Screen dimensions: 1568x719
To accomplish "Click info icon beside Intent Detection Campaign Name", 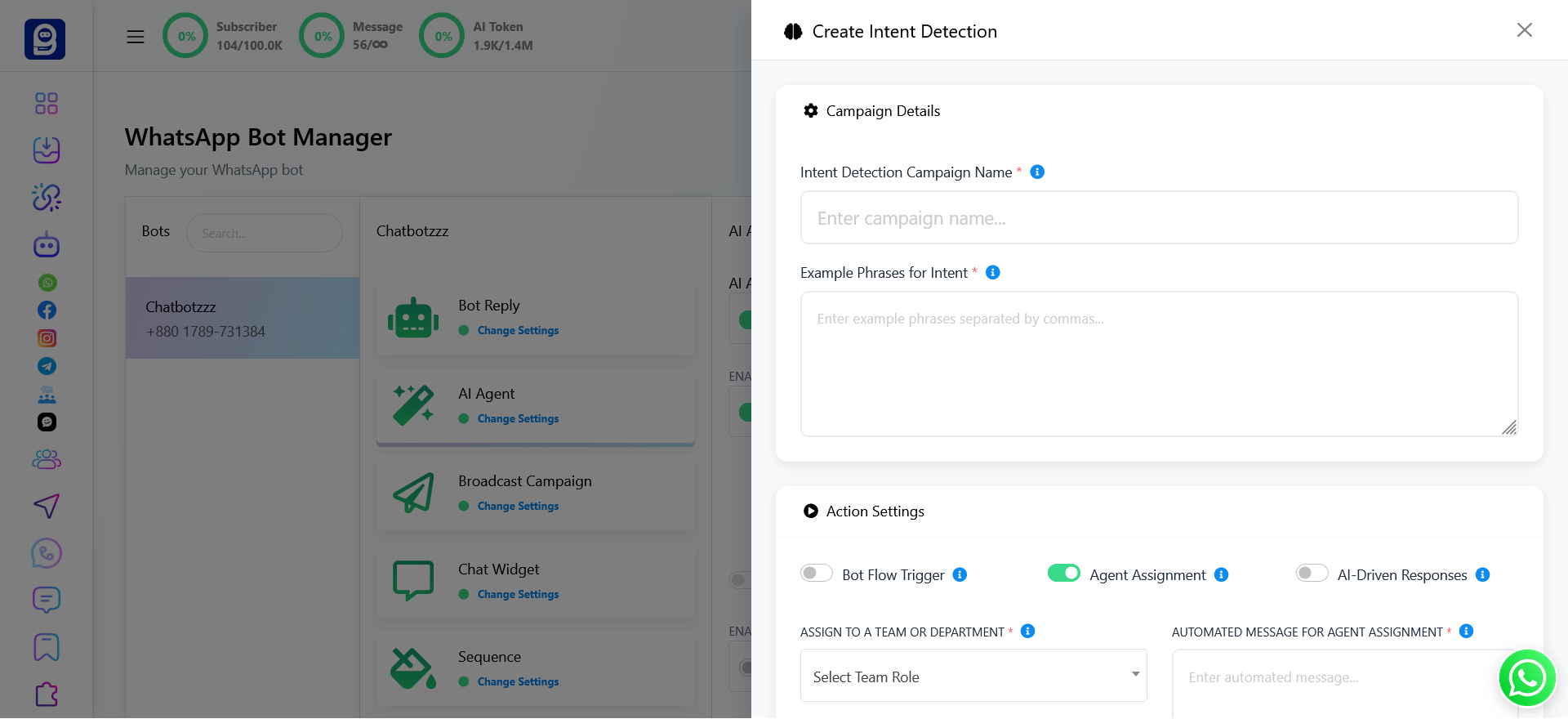I will (1037, 172).
